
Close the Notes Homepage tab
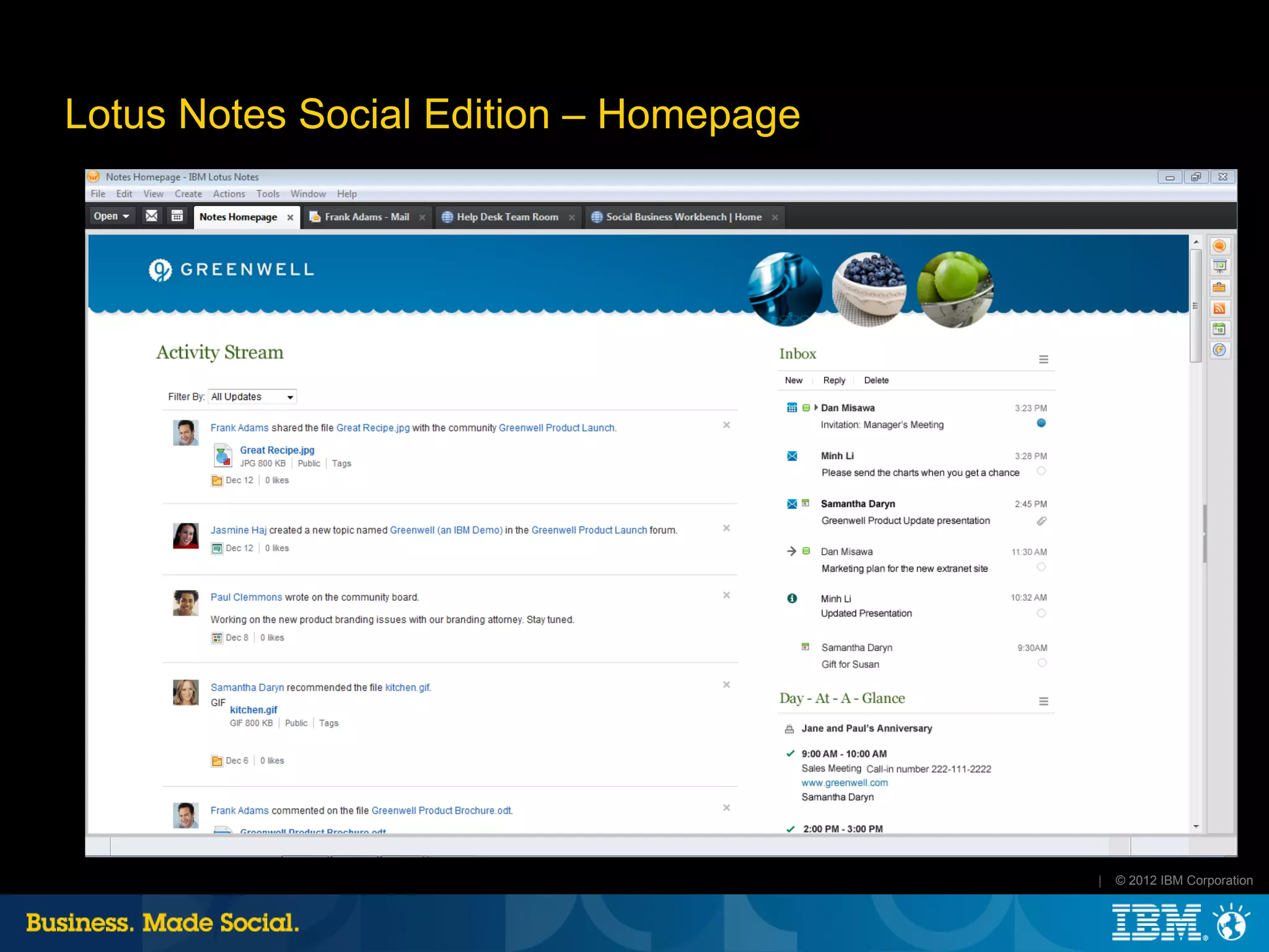(x=290, y=217)
